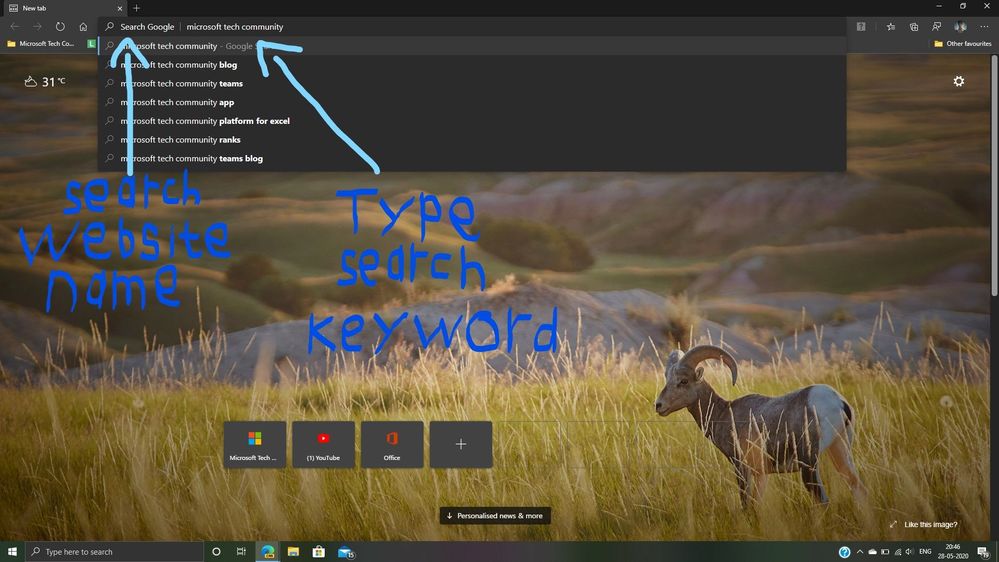The image size is (999, 562).
Task: Click the address bar text 'microsoft tech community'
Action: click(x=234, y=27)
